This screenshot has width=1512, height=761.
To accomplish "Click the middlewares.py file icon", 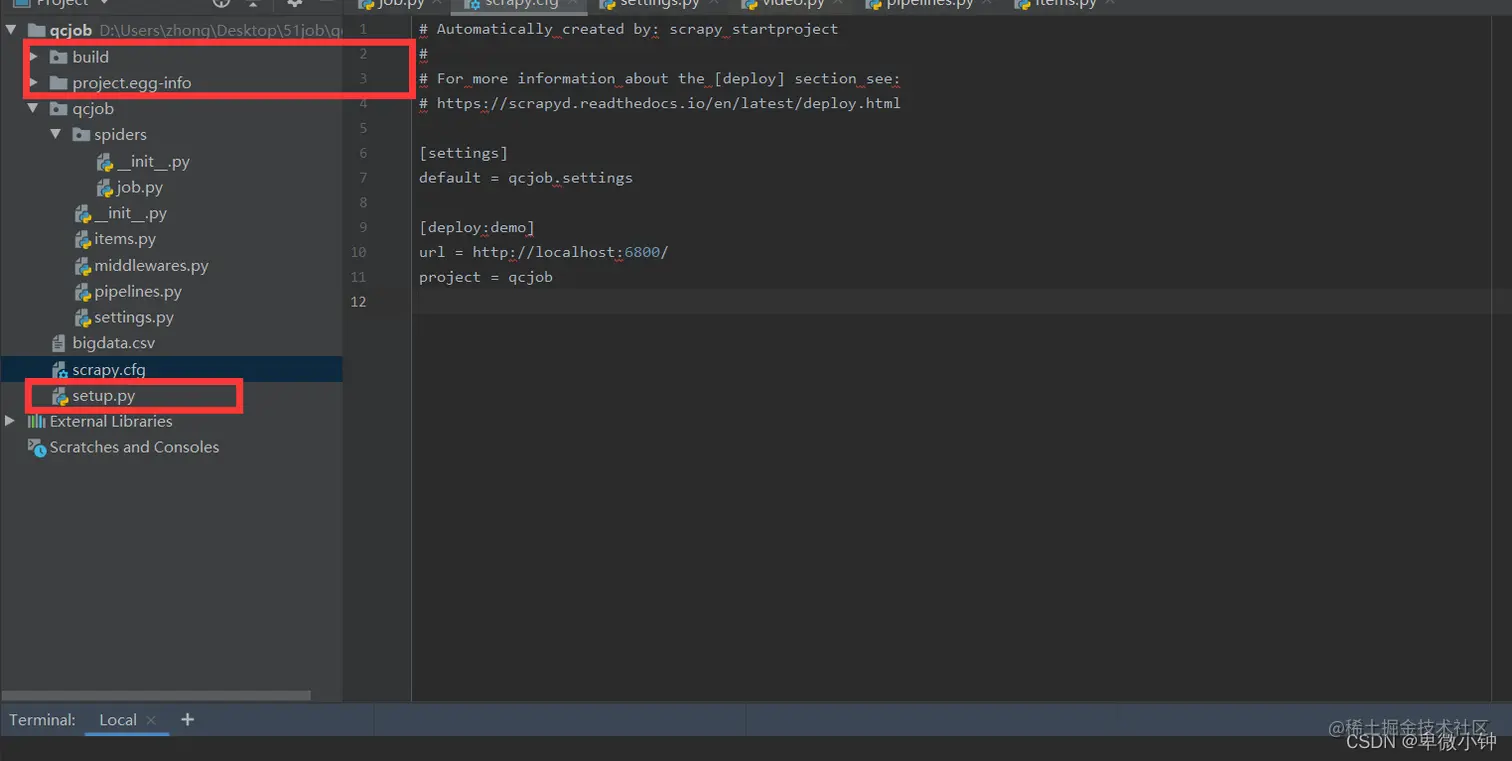I will coord(84,266).
